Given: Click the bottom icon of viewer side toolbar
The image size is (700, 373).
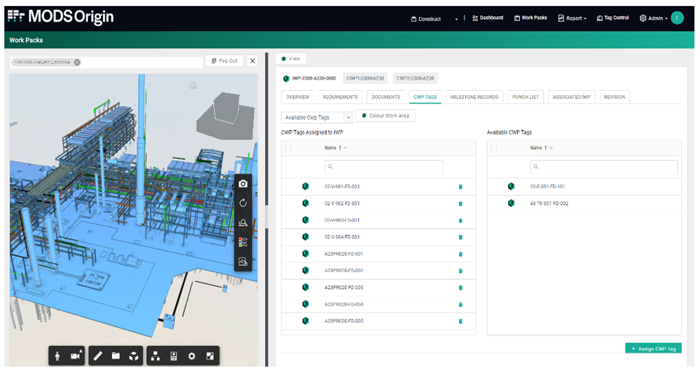Looking at the screenshot, I should 243,261.
